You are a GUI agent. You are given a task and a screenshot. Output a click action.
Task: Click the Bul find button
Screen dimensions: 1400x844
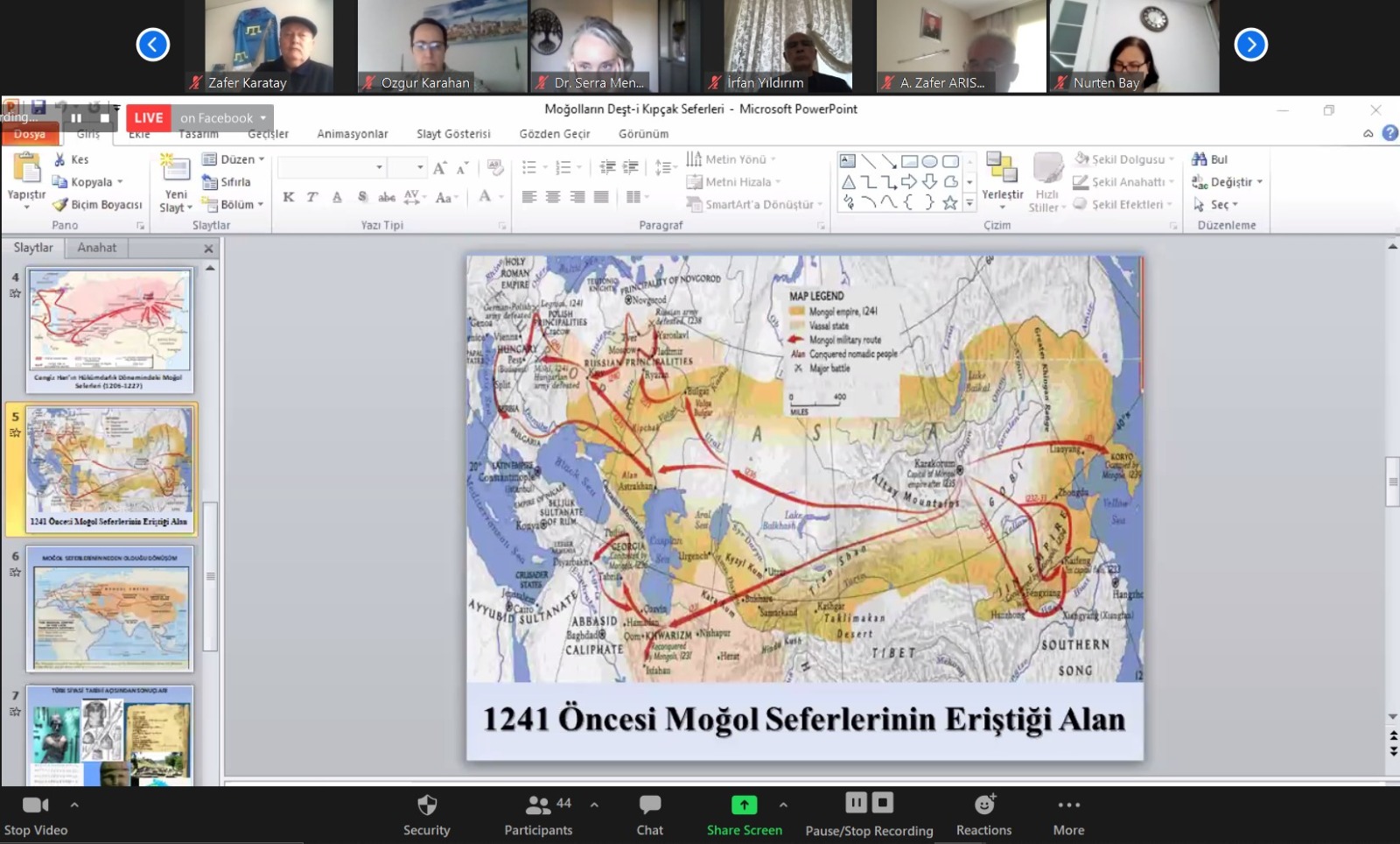1210,159
